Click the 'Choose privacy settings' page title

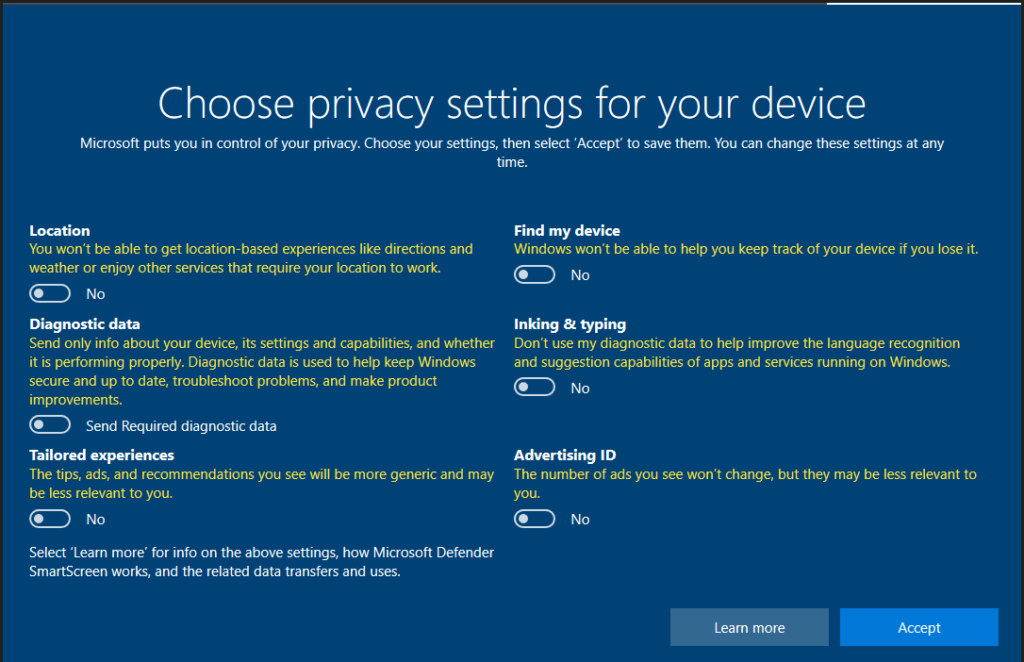point(512,104)
